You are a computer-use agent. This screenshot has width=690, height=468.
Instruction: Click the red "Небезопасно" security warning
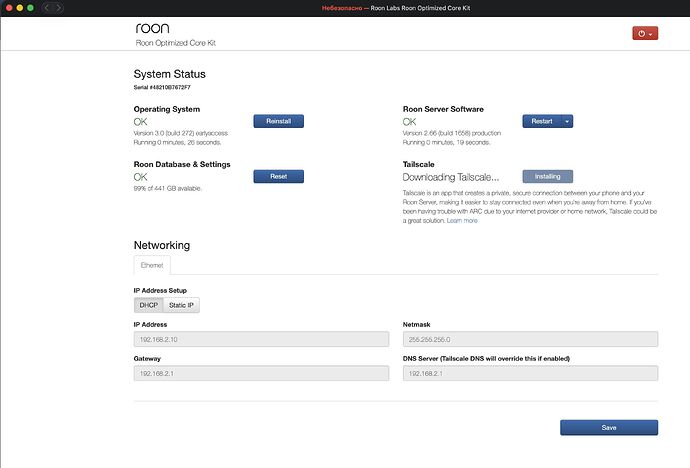(342, 8)
